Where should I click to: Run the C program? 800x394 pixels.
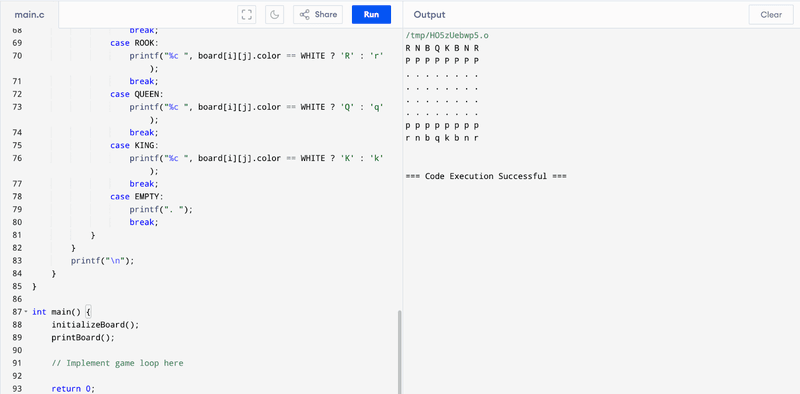pyautogui.click(x=371, y=15)
